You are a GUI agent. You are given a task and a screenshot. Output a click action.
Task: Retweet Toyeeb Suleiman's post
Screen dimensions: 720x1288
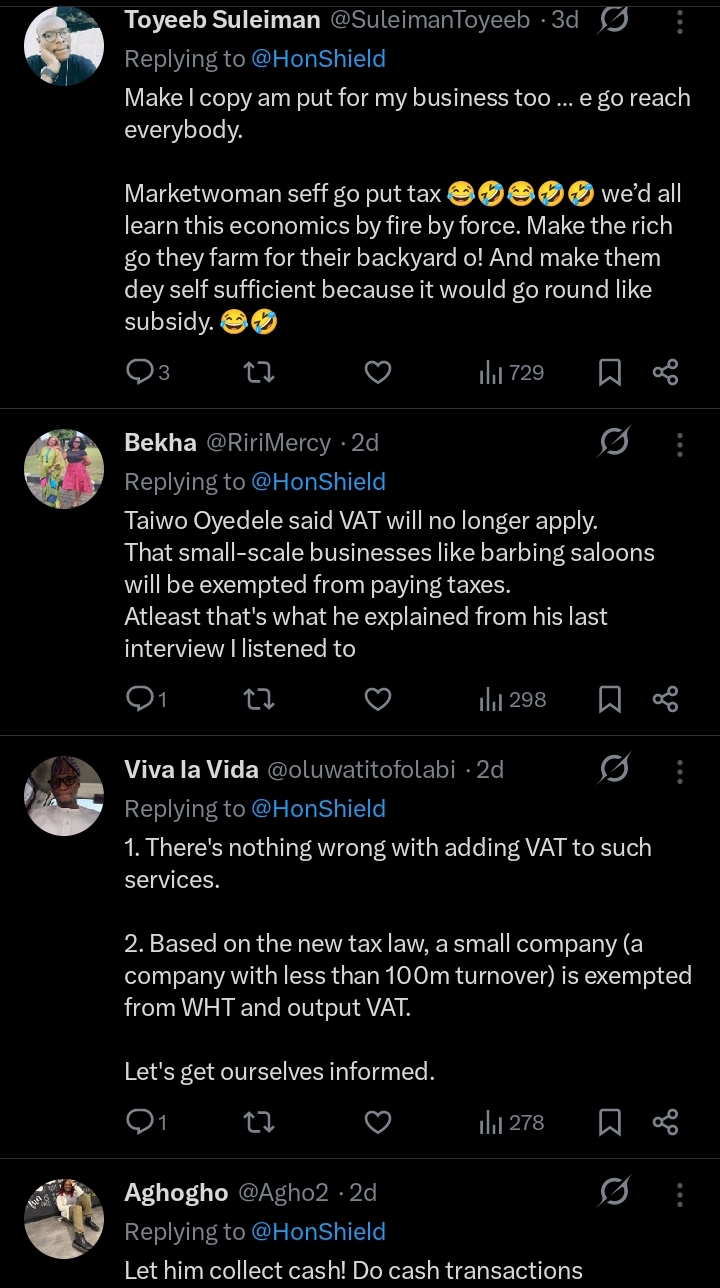[259, 373]
